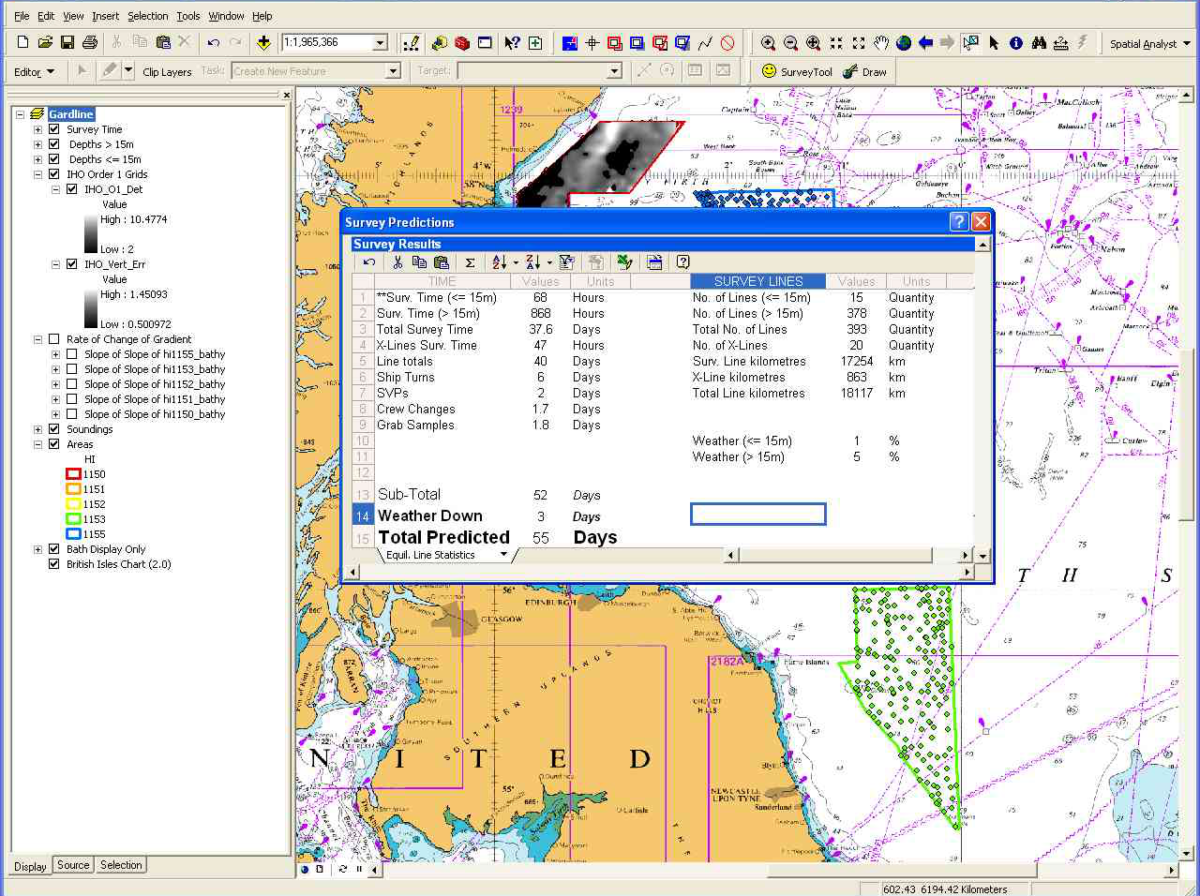
Task: Click the Clip Layers button
Action: (167, 72)
